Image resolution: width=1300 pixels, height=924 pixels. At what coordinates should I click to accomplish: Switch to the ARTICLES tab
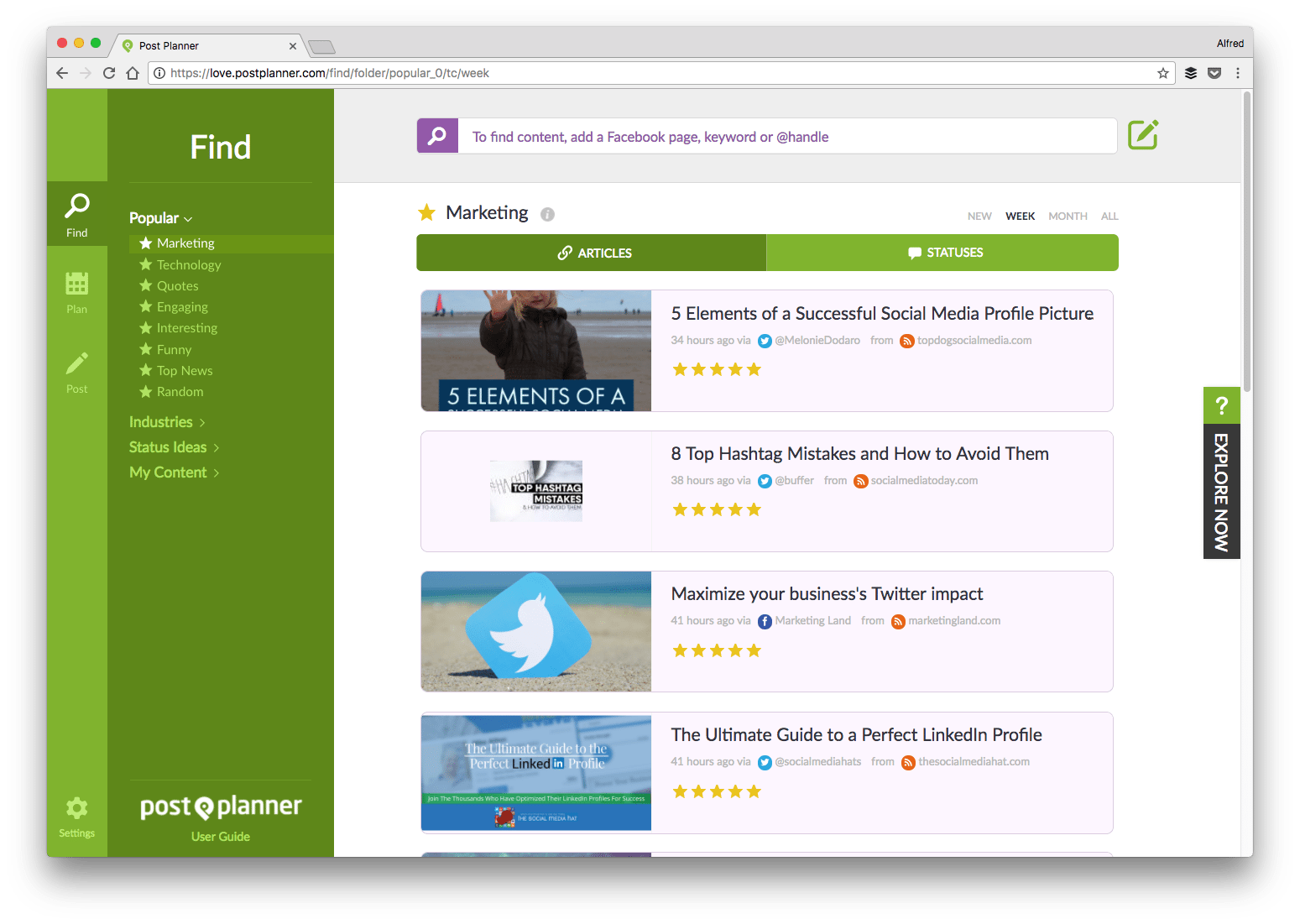pos(592,253)
